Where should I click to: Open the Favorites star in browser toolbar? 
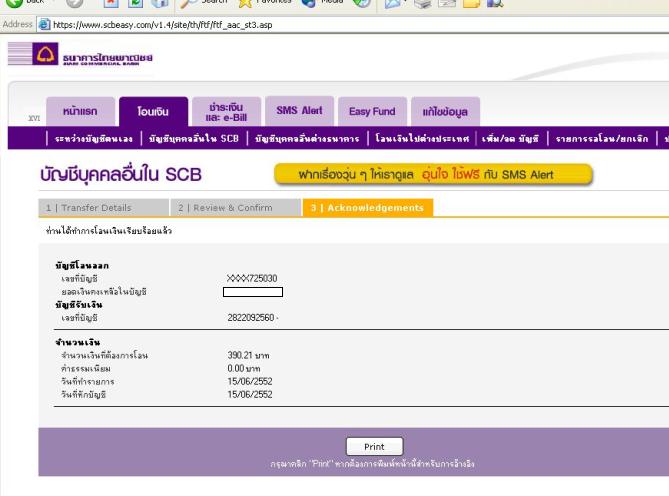click(245, 3)
